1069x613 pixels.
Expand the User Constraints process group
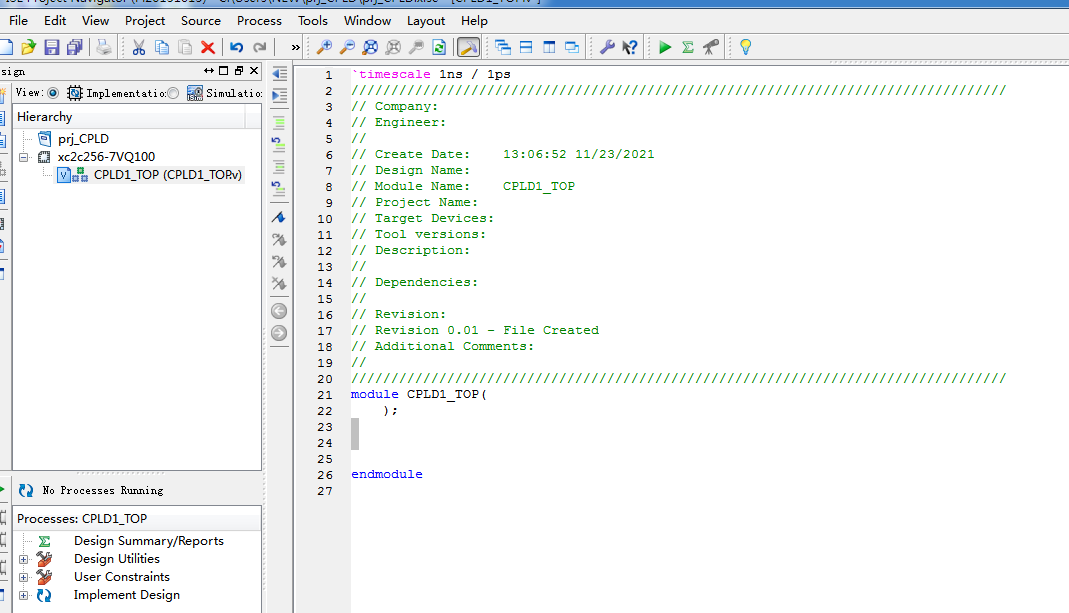[x=25, y=576]
